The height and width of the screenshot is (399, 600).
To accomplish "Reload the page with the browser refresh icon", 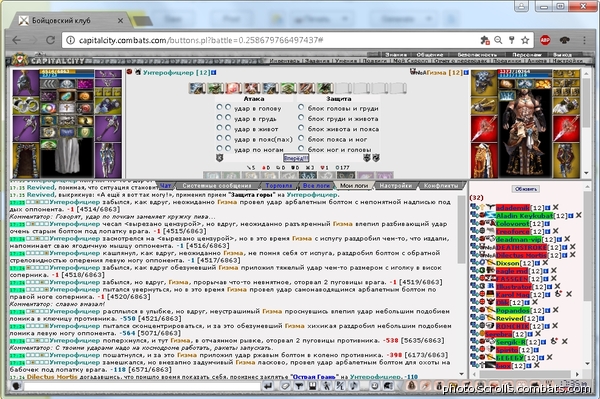I will pyautogui.click(x=50, y=40).
